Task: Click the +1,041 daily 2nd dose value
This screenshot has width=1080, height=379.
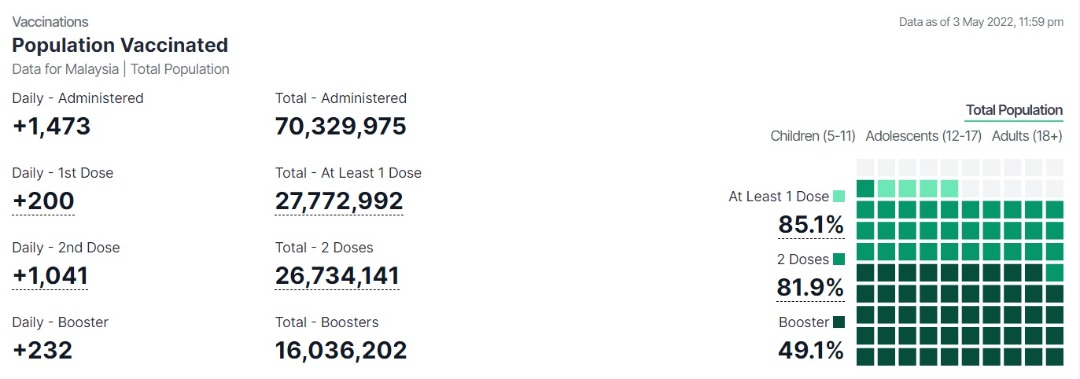Action: [50, 276]
